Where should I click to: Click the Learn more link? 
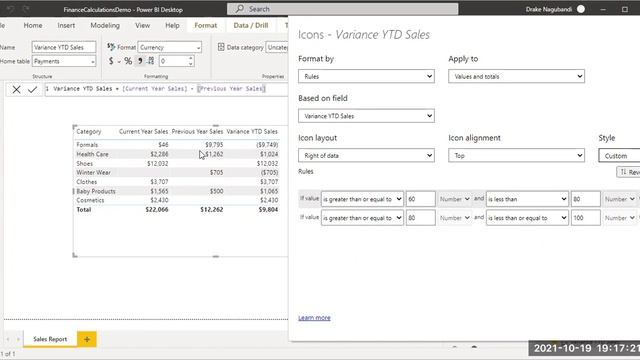(x=314, y=318)
